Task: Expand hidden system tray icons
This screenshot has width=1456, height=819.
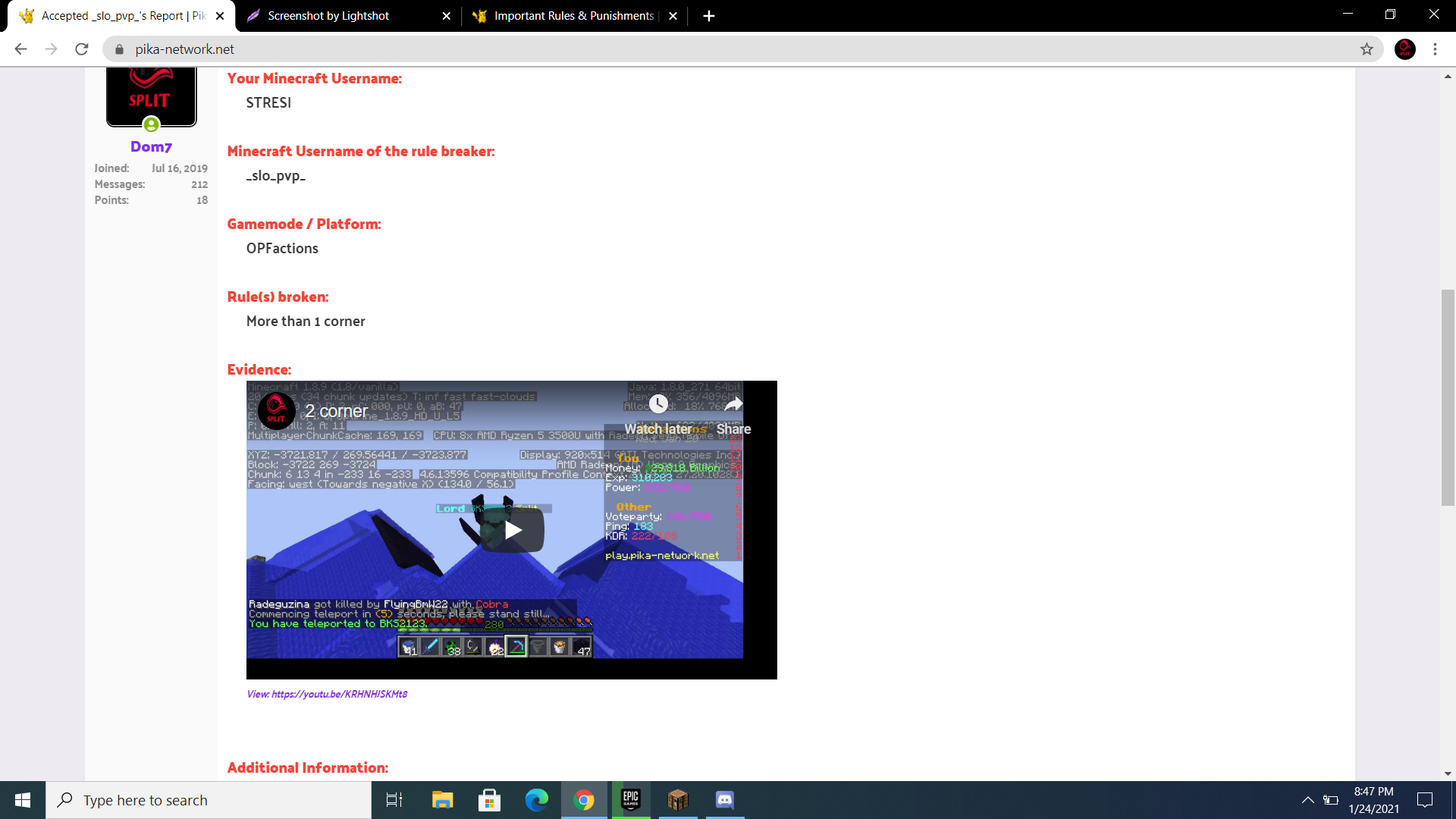Action: click(1307, 800)
